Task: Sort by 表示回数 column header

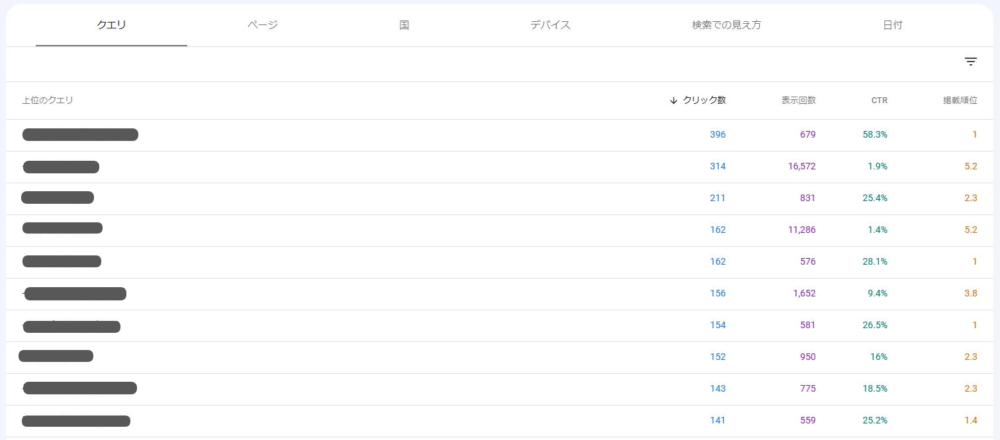Action: pyautogui.click(x=798, y=100)
